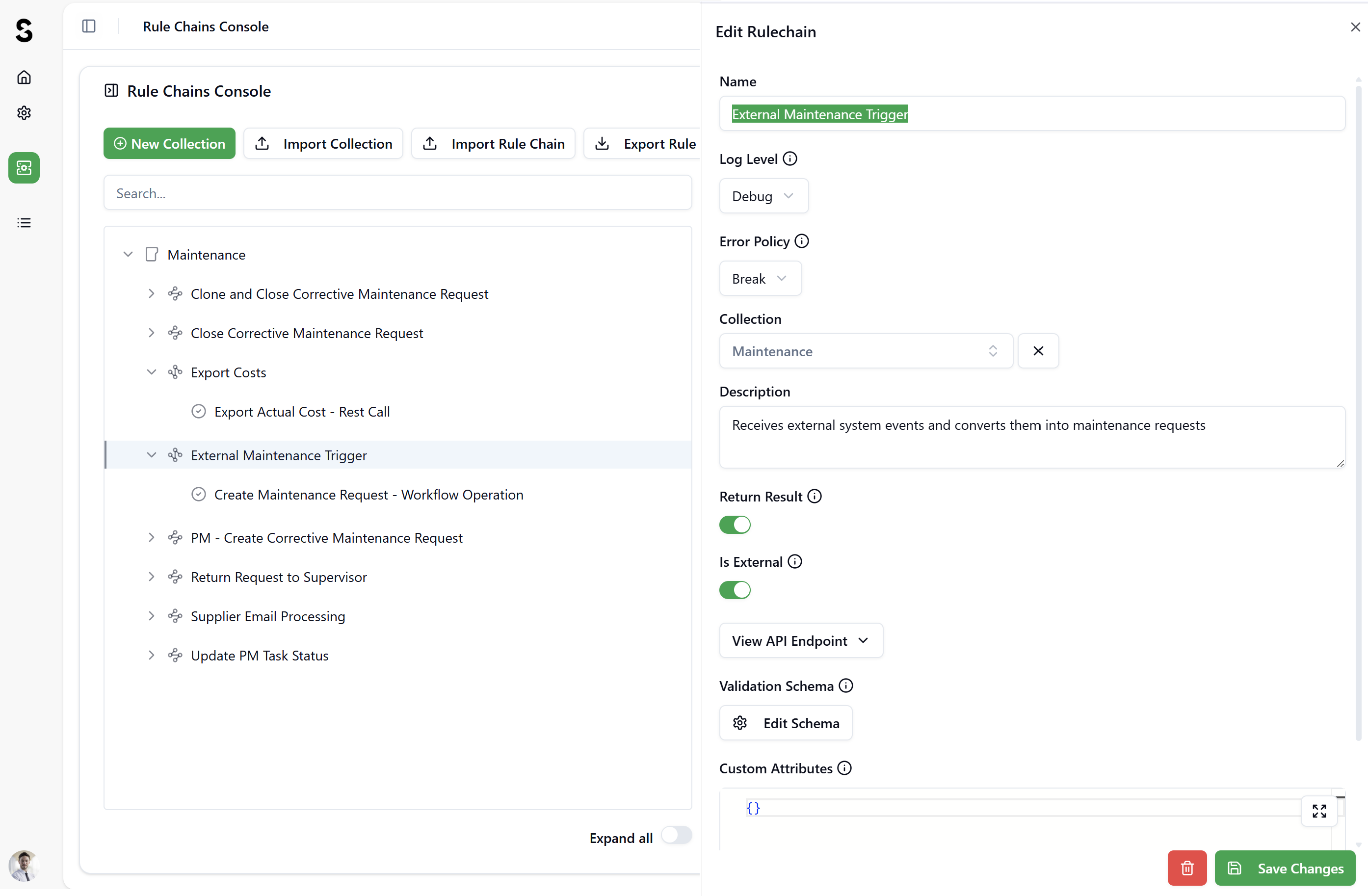1368x896 pixels.
Task: Open the home page from sidebar
Action: click(x=24, y=77)
